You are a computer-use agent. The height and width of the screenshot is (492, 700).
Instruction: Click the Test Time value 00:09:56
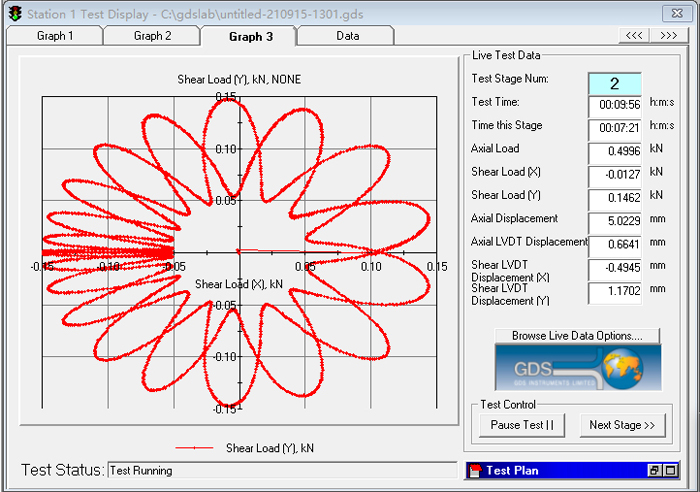pos(615,106)
